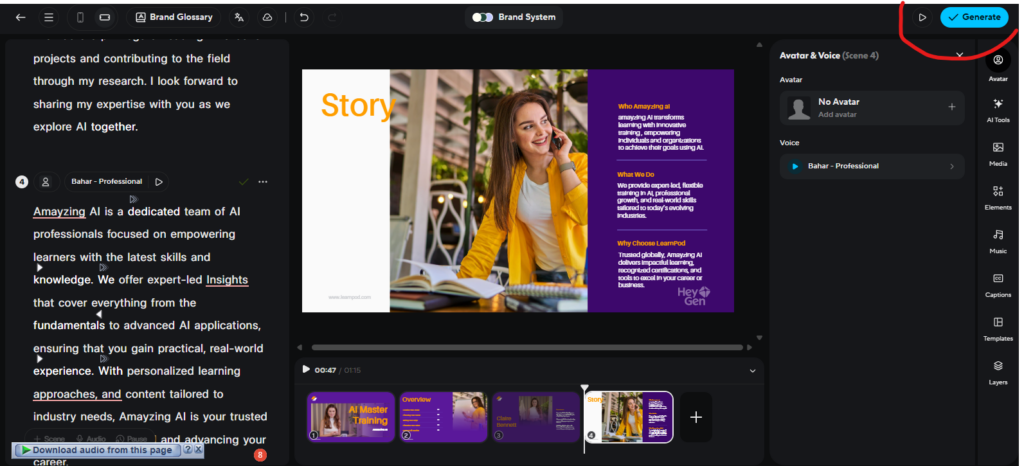Click the red 8 issues badge
This screenshot has width=1024, height=466.
(x=260, y=455)
